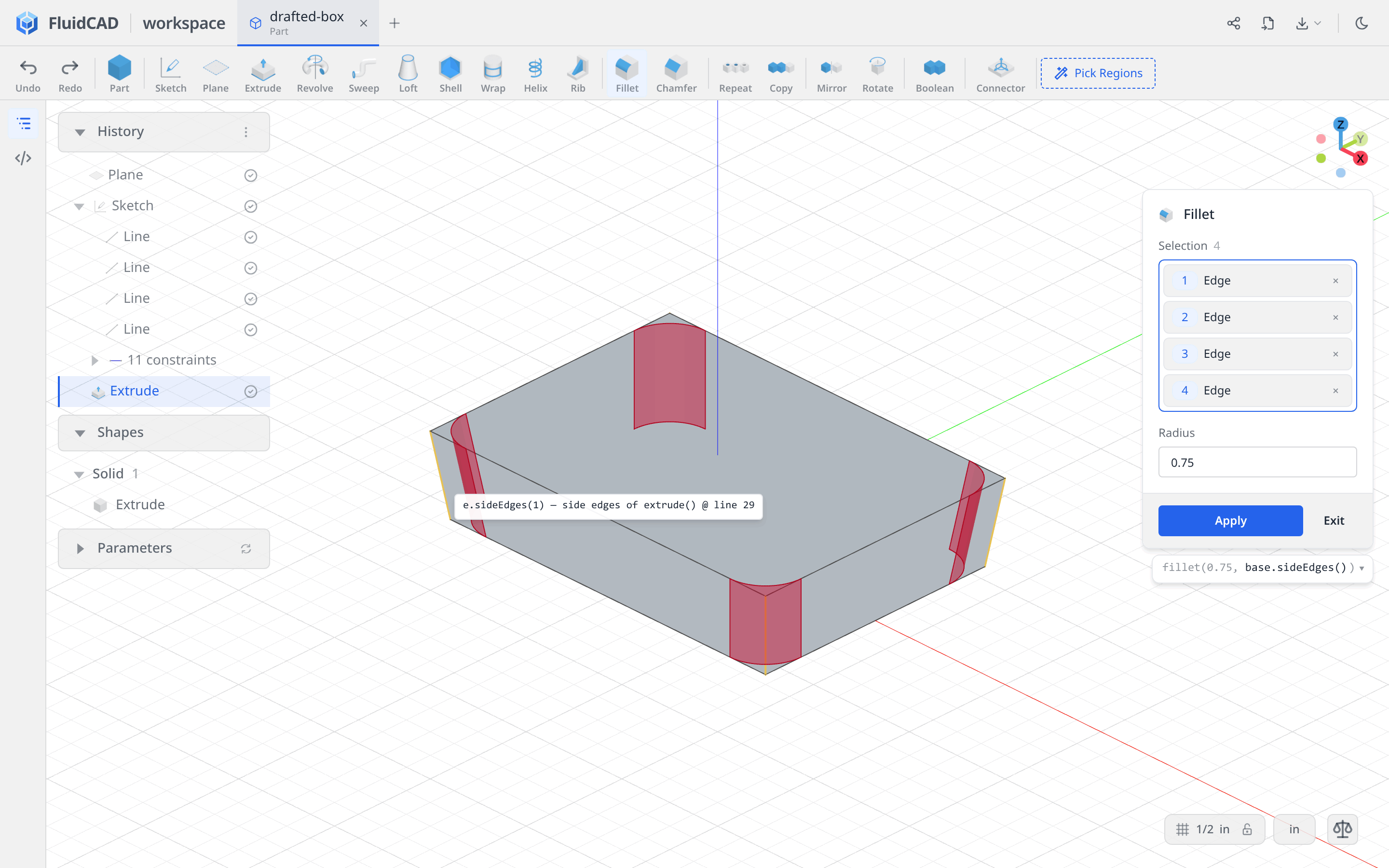Viewport: 1389px width, 868px height.
Task: Open the fillet code snippet dropdown
Action: pyautogui.click(x=1362, y=569)
